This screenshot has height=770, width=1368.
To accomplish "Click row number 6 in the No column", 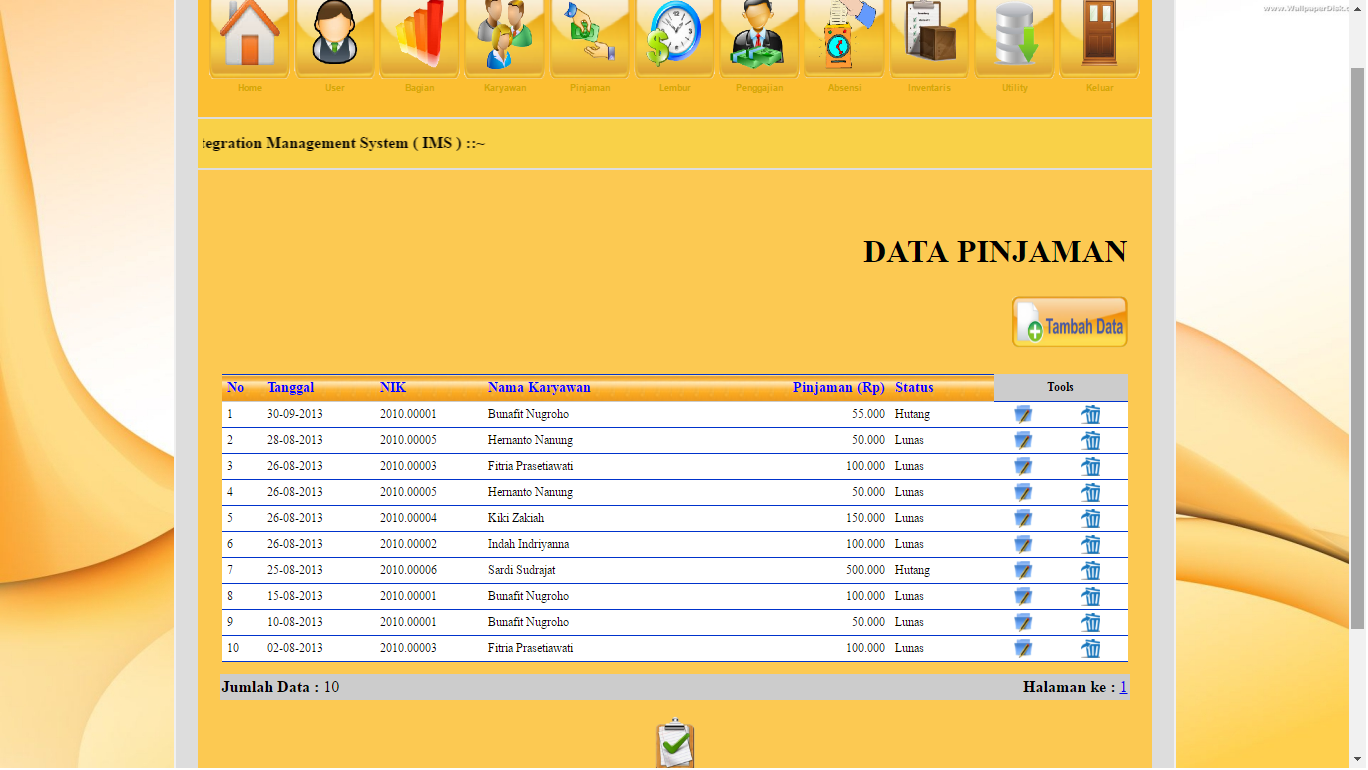I will coord(231,544).
